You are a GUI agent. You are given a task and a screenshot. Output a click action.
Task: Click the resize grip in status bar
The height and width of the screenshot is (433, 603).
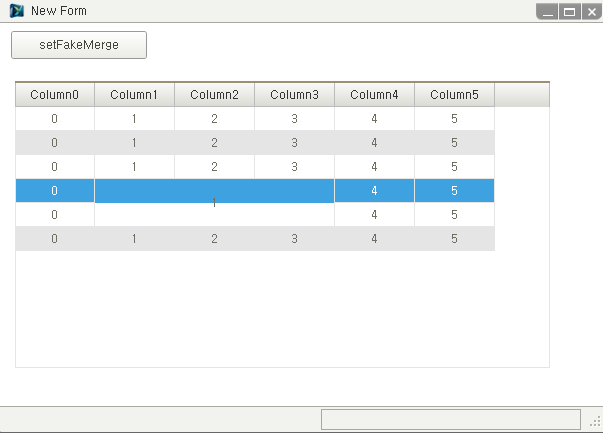click(x=595, y=421)
